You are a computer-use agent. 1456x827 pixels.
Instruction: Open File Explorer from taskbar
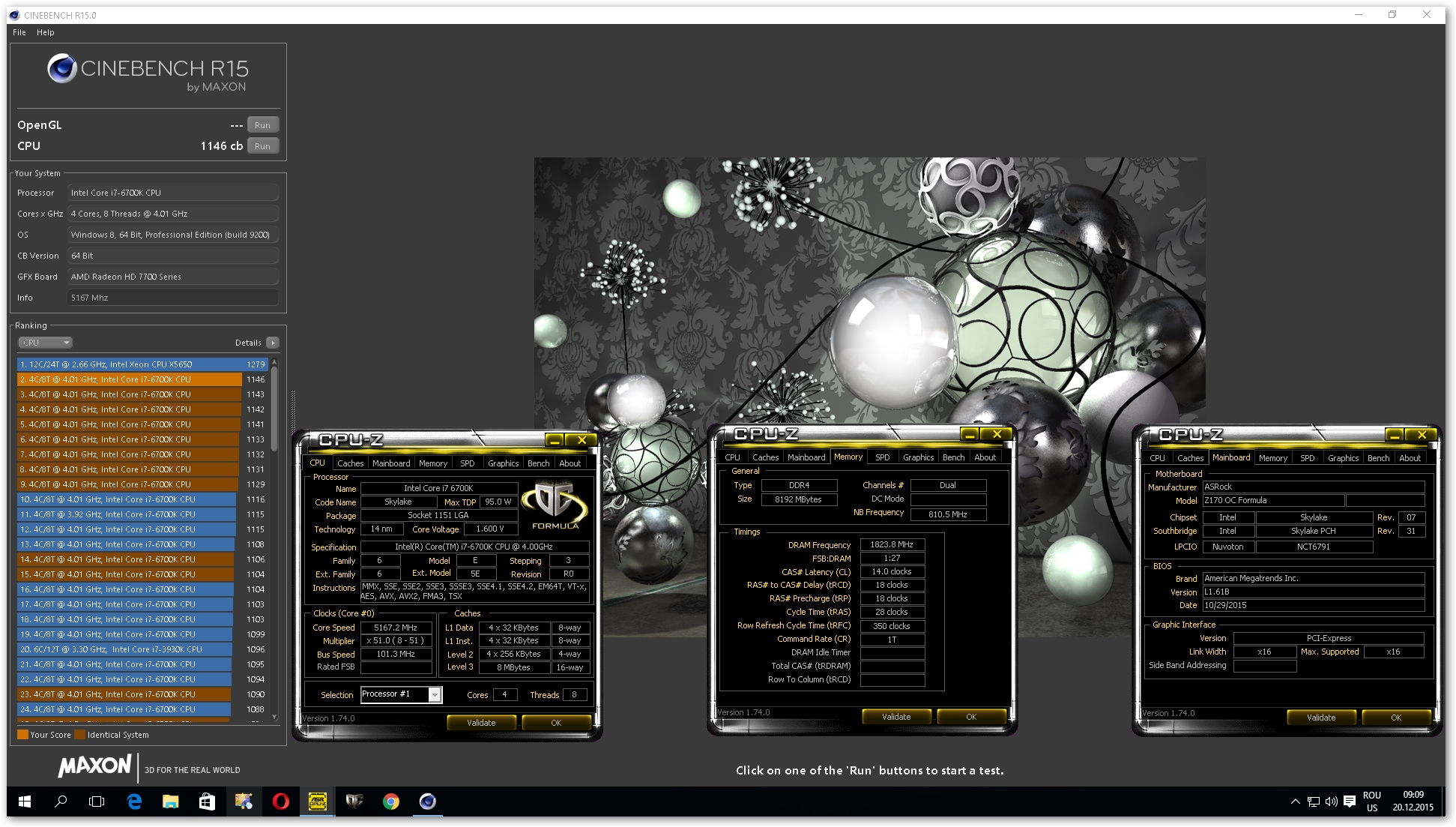coord(171,802)
